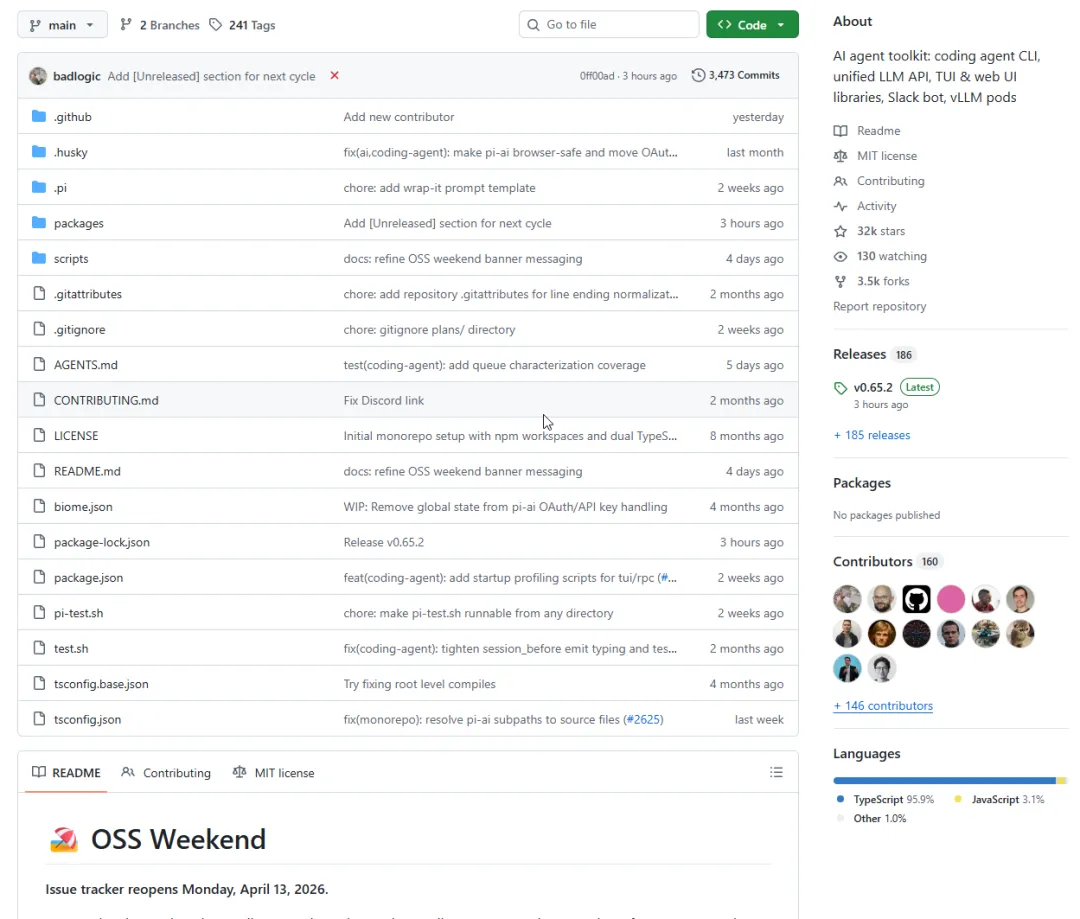
Task: Click the package.json file icon
Action: tap(39, 577)
